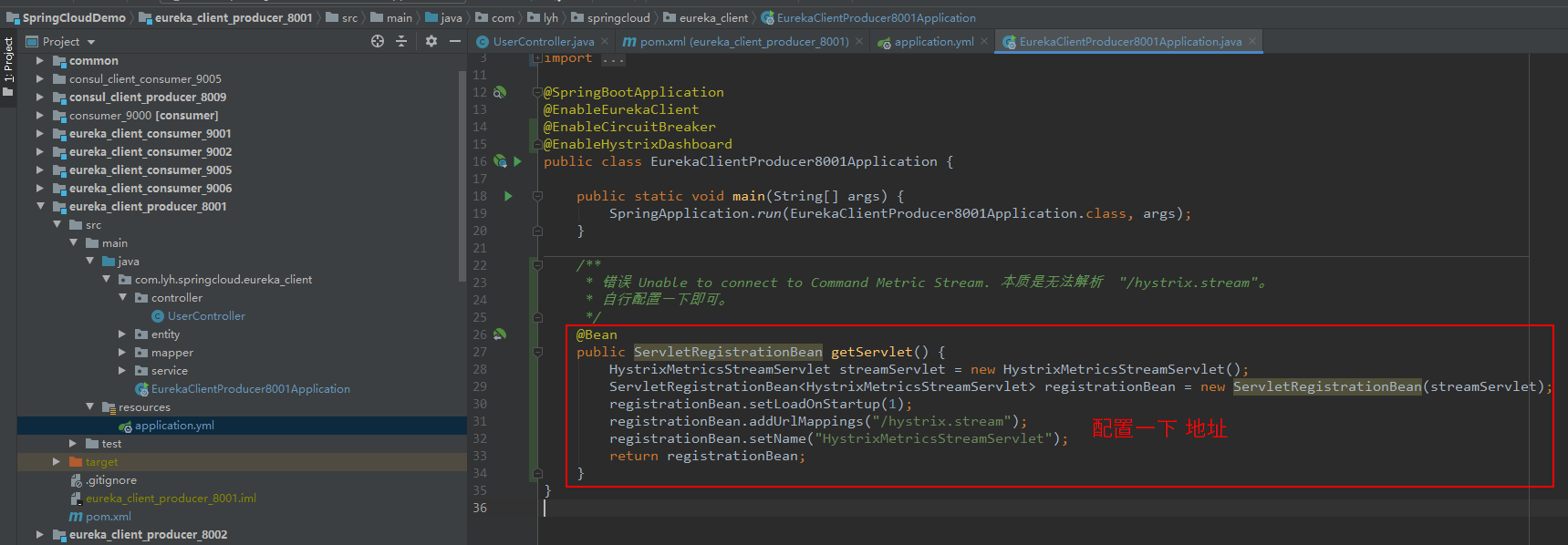Screen dimensions: 1568x545
Task: Close the UserController.java tab
Action: (x=605, y=42)
